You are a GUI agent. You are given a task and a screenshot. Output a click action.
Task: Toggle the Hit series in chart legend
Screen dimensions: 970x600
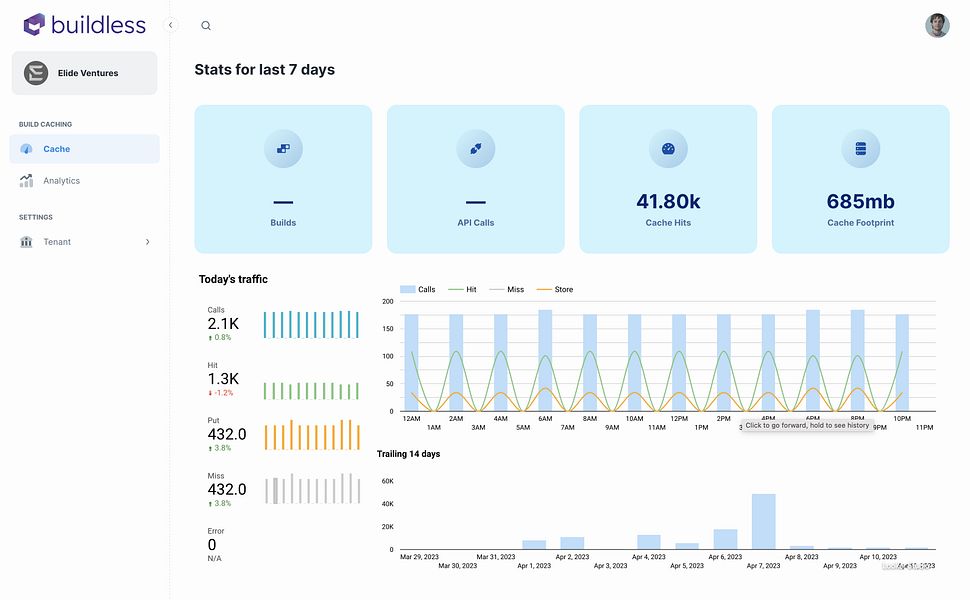(462, 289)
